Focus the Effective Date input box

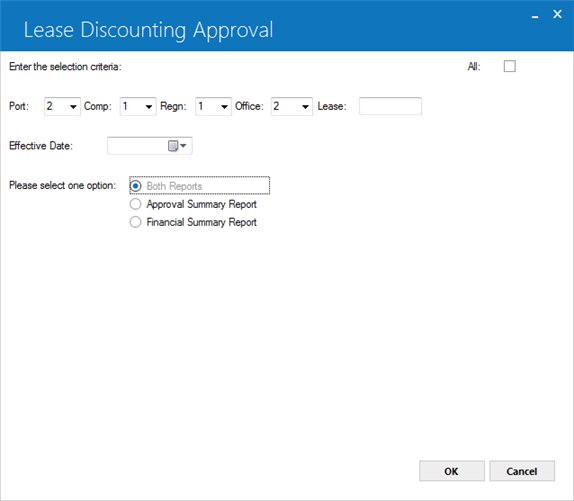137,146
